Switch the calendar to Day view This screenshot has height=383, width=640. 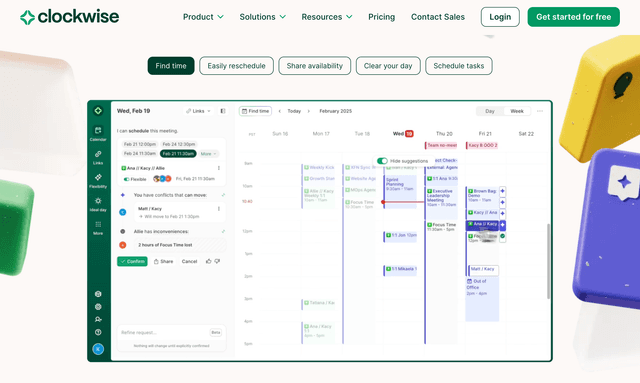pyautogui.click(x=490, y=111)
